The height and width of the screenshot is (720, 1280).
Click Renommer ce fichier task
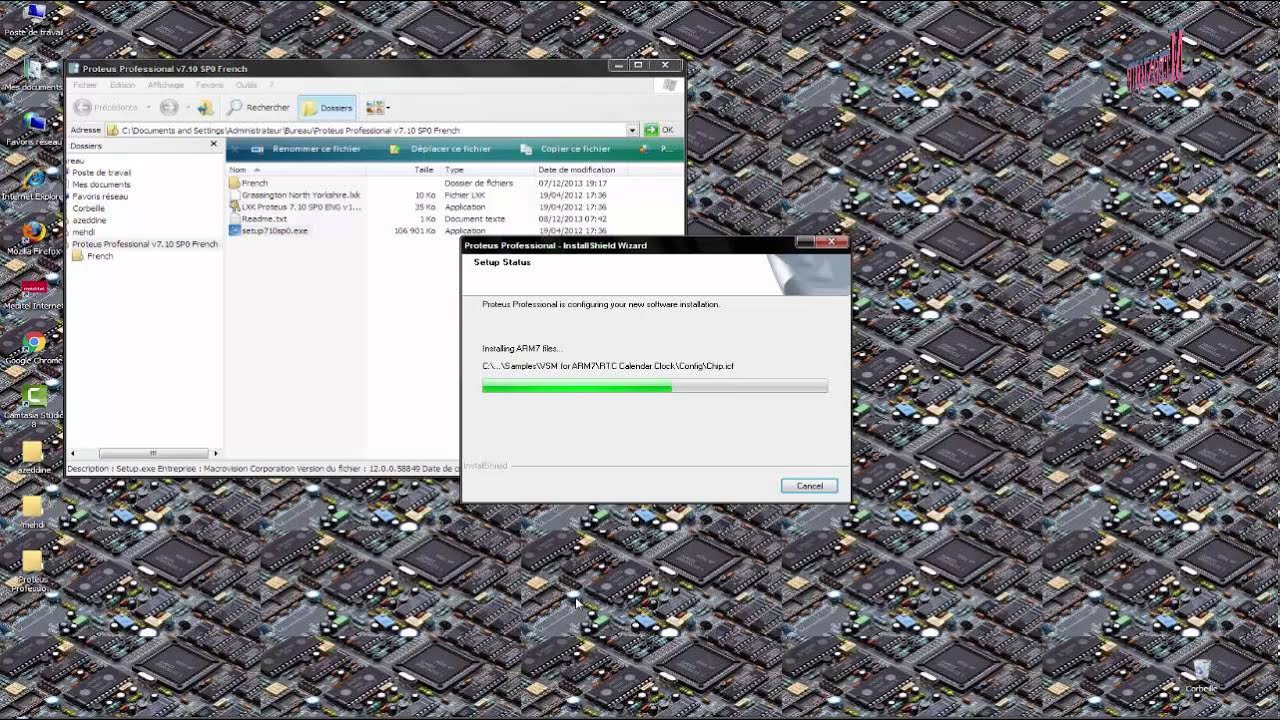306,149
